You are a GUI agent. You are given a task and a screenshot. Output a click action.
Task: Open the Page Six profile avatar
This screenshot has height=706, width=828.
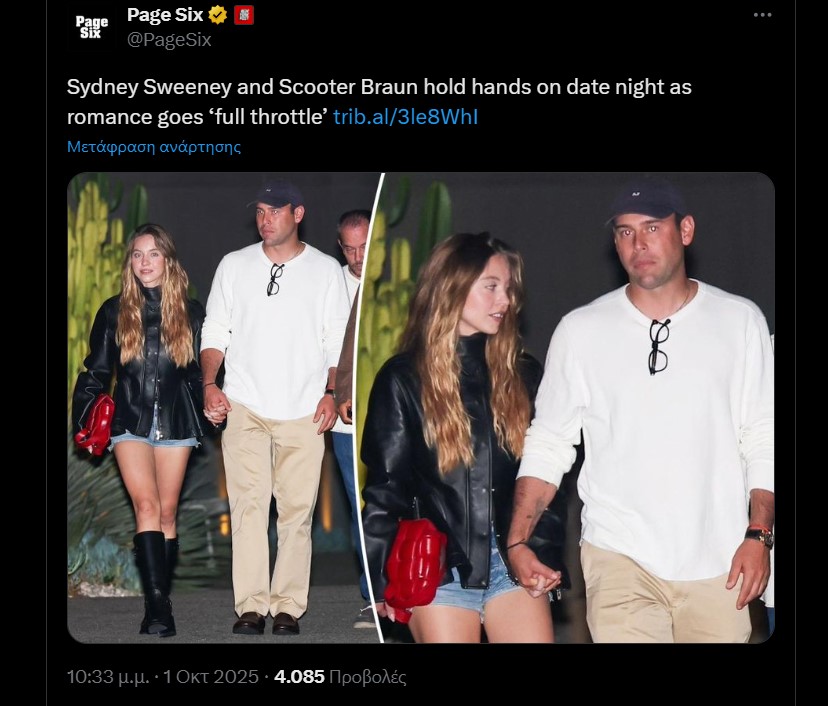[92, 27]
